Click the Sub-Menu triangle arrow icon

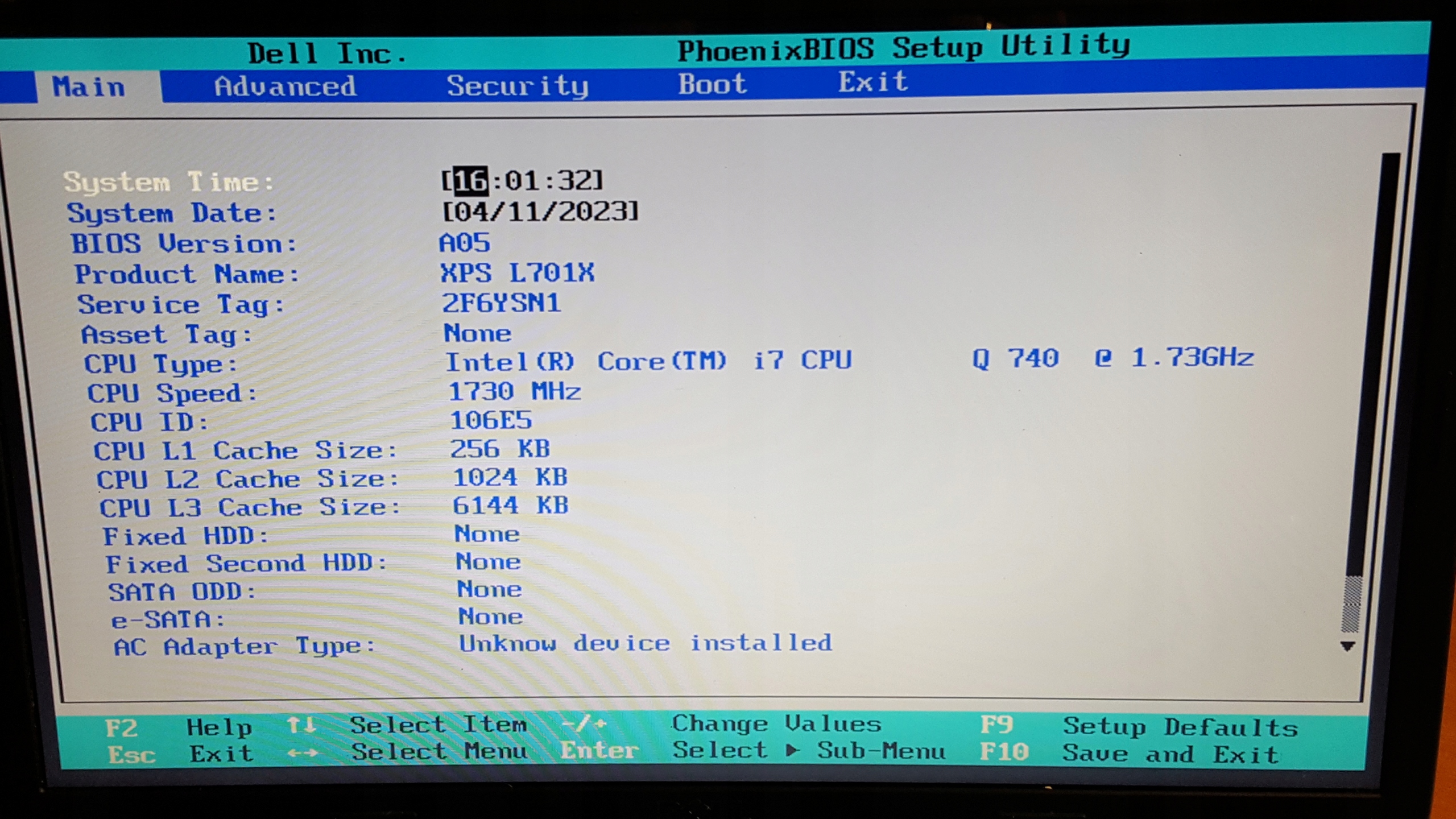pyautogui.click(x=791, y=751)
